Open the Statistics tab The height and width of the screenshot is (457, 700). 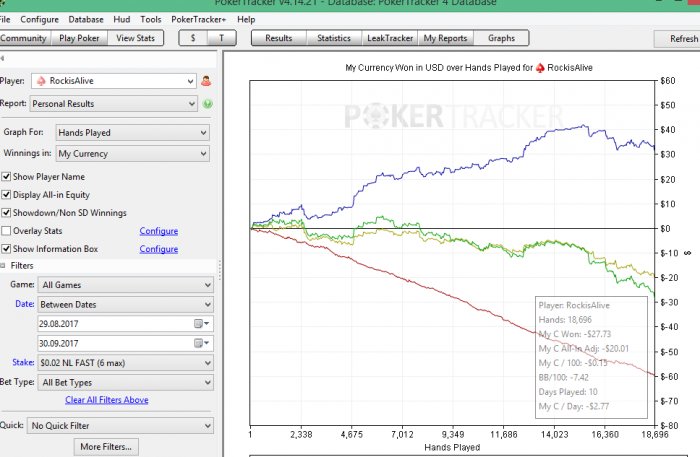click(x=334, y=38)
